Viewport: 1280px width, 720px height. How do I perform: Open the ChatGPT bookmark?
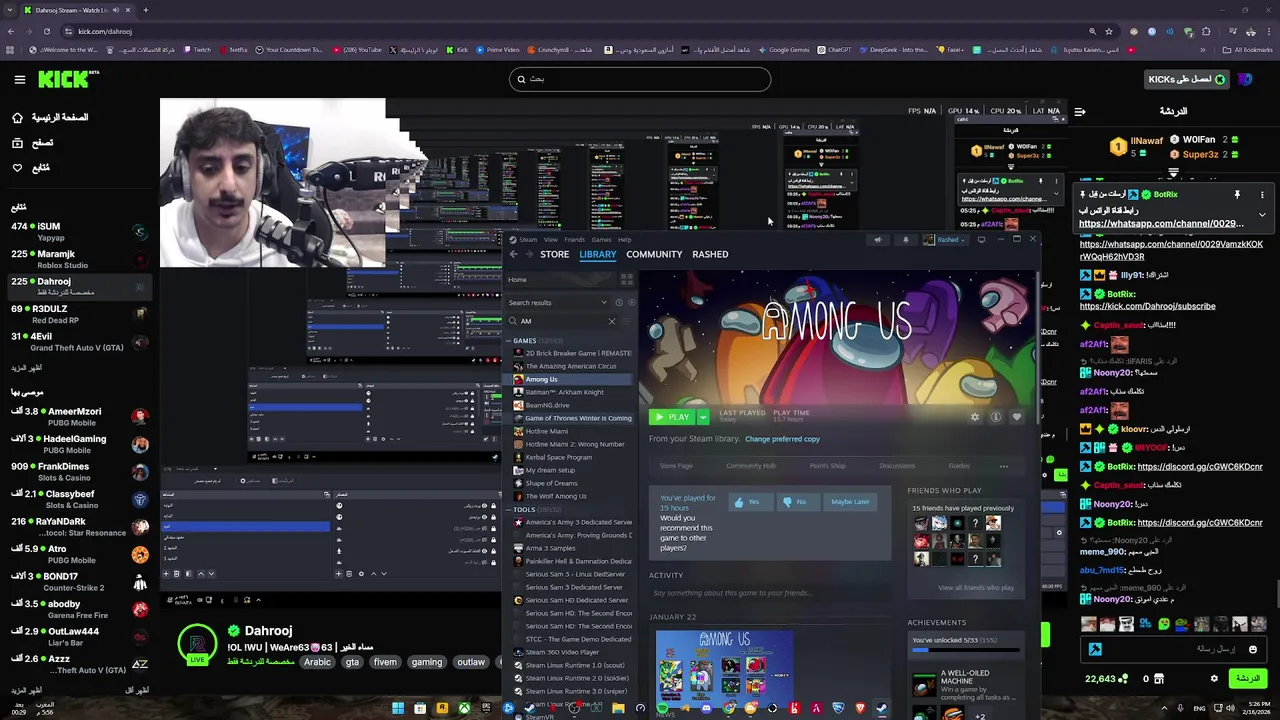[x=834, y=49]
